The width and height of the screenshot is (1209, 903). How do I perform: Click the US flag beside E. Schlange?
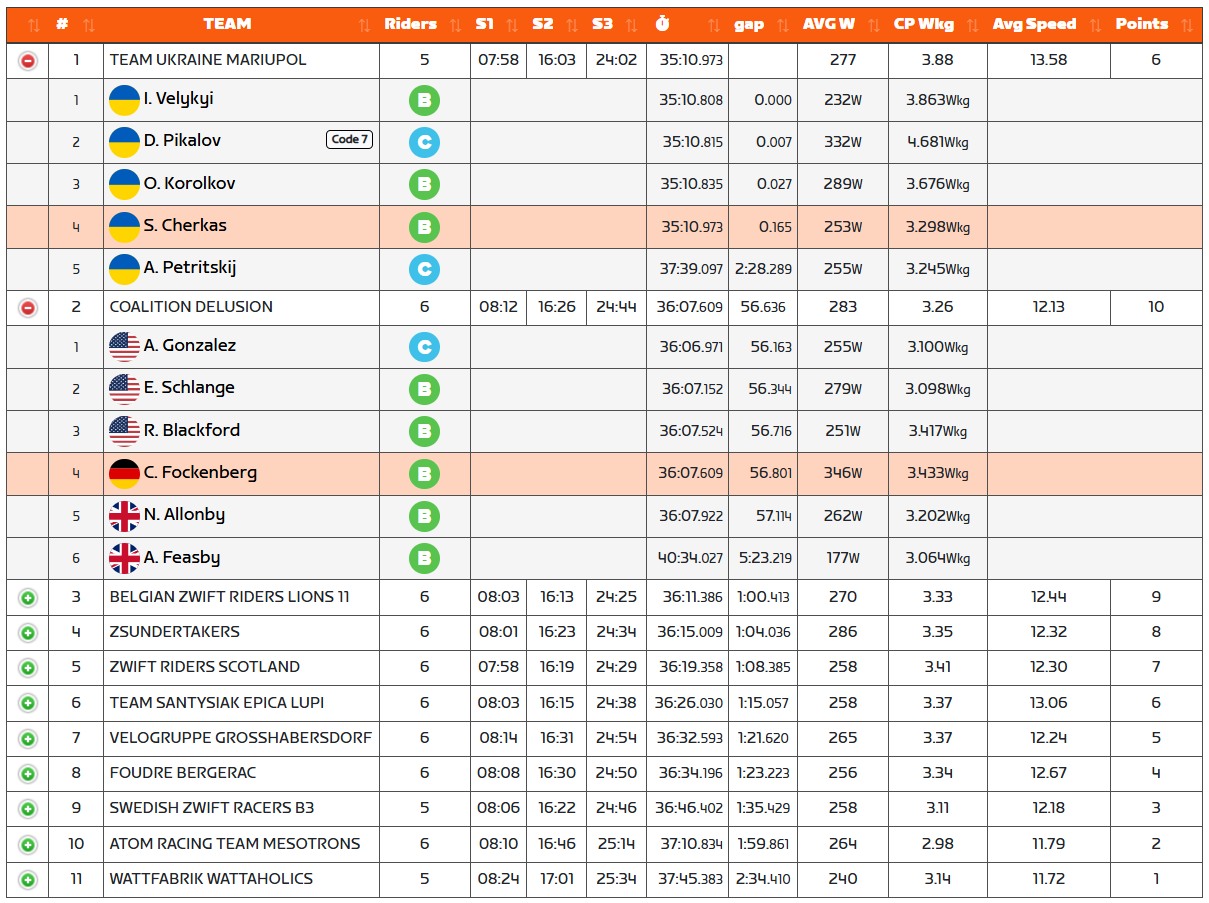coord(124,389)
